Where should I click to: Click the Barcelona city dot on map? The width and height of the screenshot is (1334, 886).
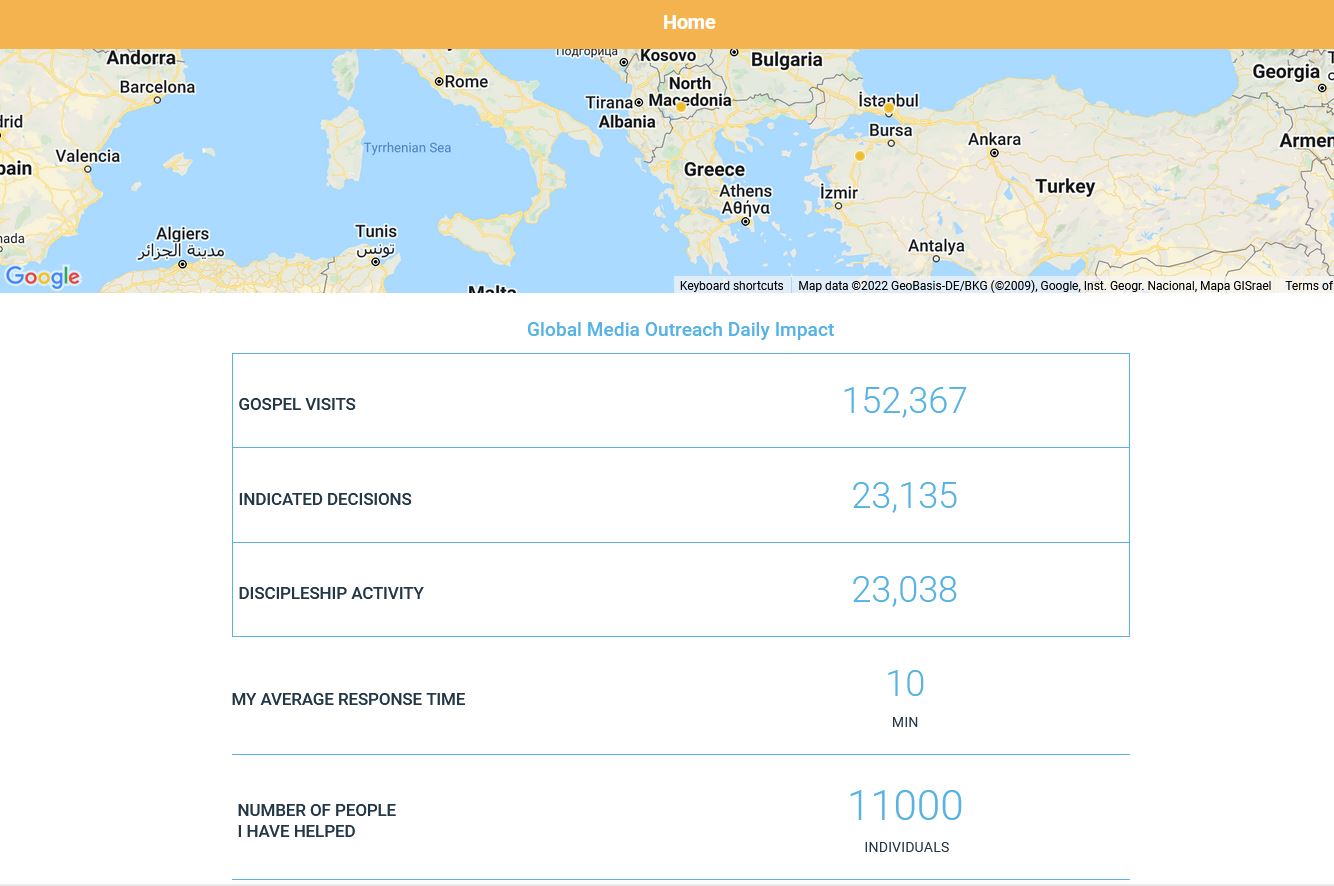click(x=157, y=100)
